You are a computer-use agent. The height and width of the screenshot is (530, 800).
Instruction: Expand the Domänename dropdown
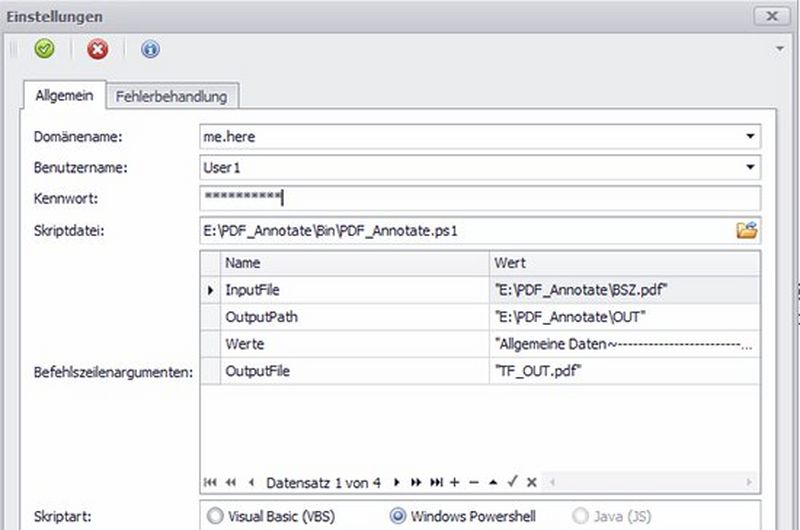pyautogui.click(x=750, y=136)
